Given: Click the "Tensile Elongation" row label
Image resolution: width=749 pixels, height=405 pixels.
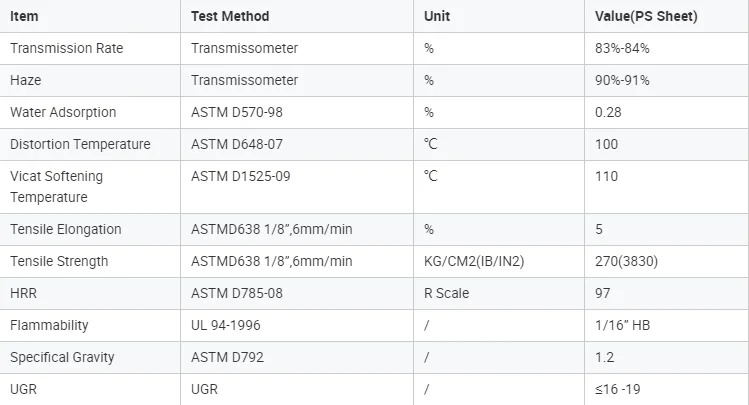Looking at the screenshot, I should (x=66, y=229).
